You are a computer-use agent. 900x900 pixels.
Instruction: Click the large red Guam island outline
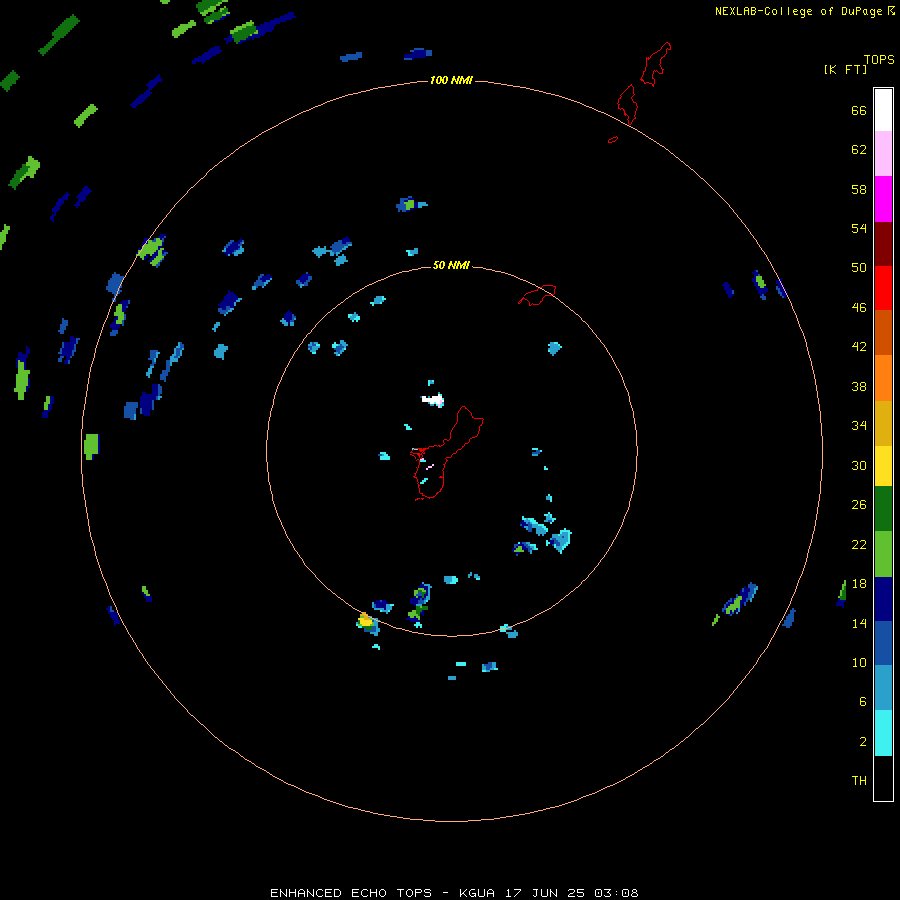pos(447,452)
